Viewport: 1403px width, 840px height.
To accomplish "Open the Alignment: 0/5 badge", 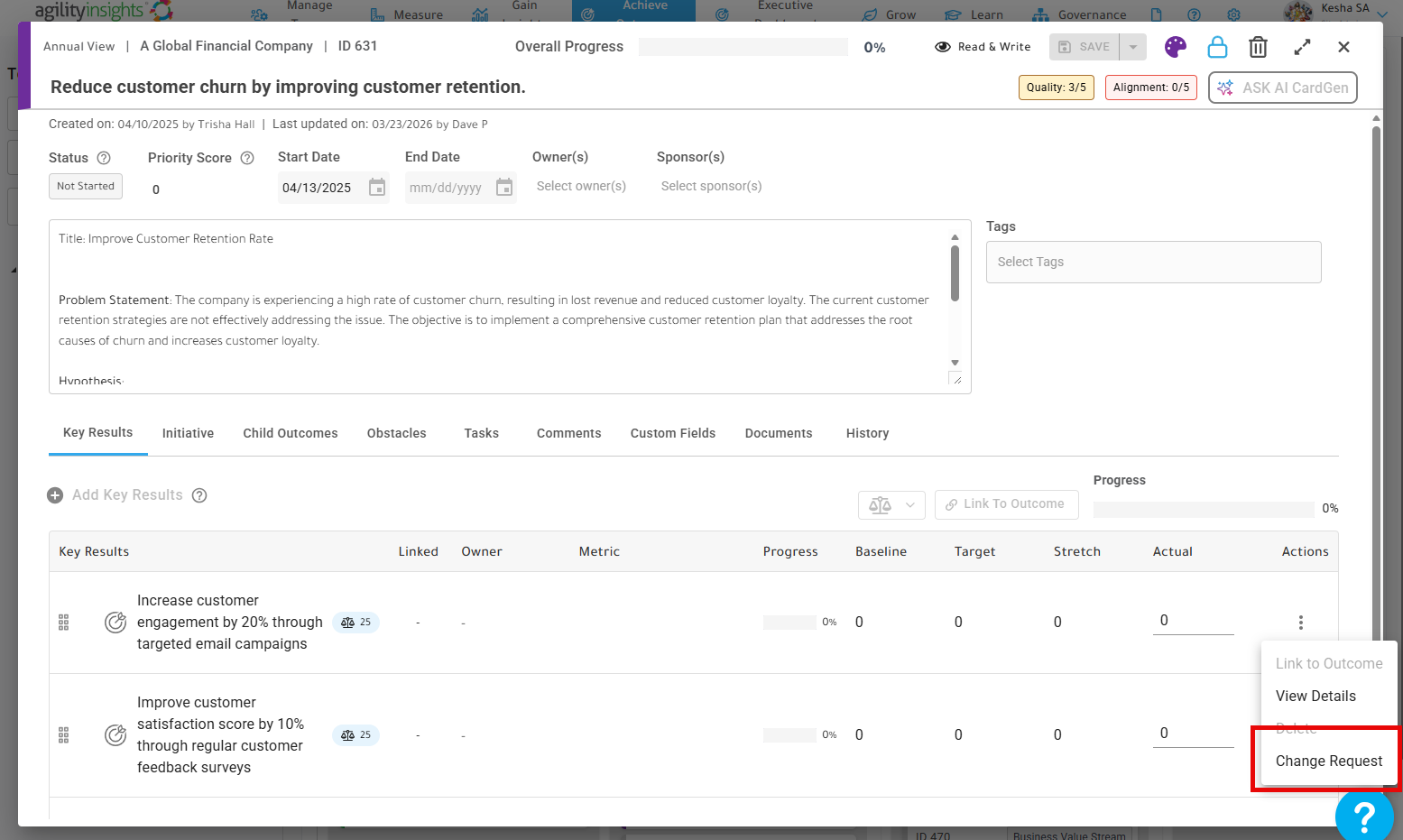I will pos(1151,88).
